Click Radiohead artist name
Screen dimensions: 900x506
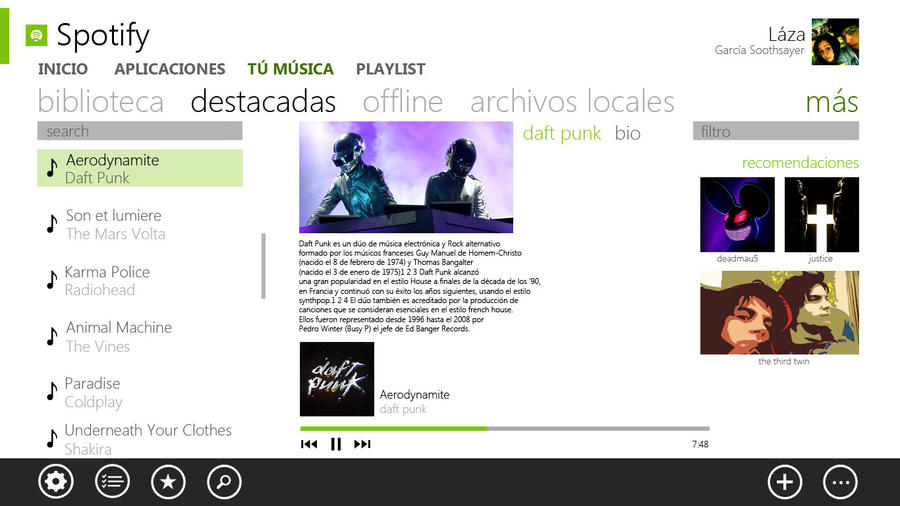100,290
